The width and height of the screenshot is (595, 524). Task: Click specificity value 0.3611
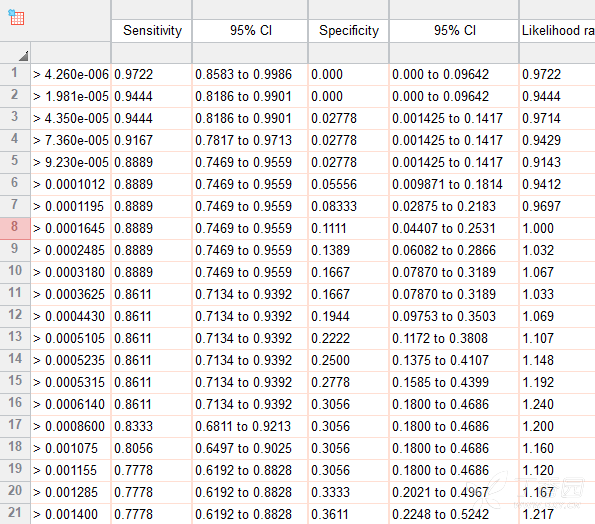tap(349, 515)
